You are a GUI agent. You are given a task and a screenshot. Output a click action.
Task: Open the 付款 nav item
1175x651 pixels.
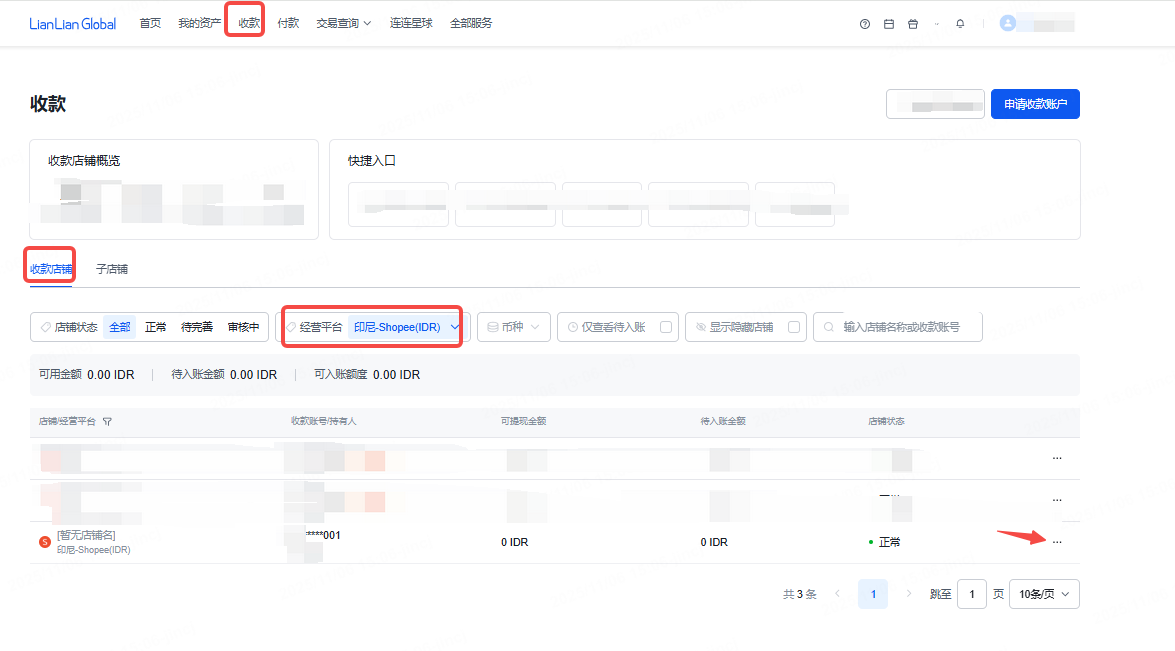(x=288, y=24)
